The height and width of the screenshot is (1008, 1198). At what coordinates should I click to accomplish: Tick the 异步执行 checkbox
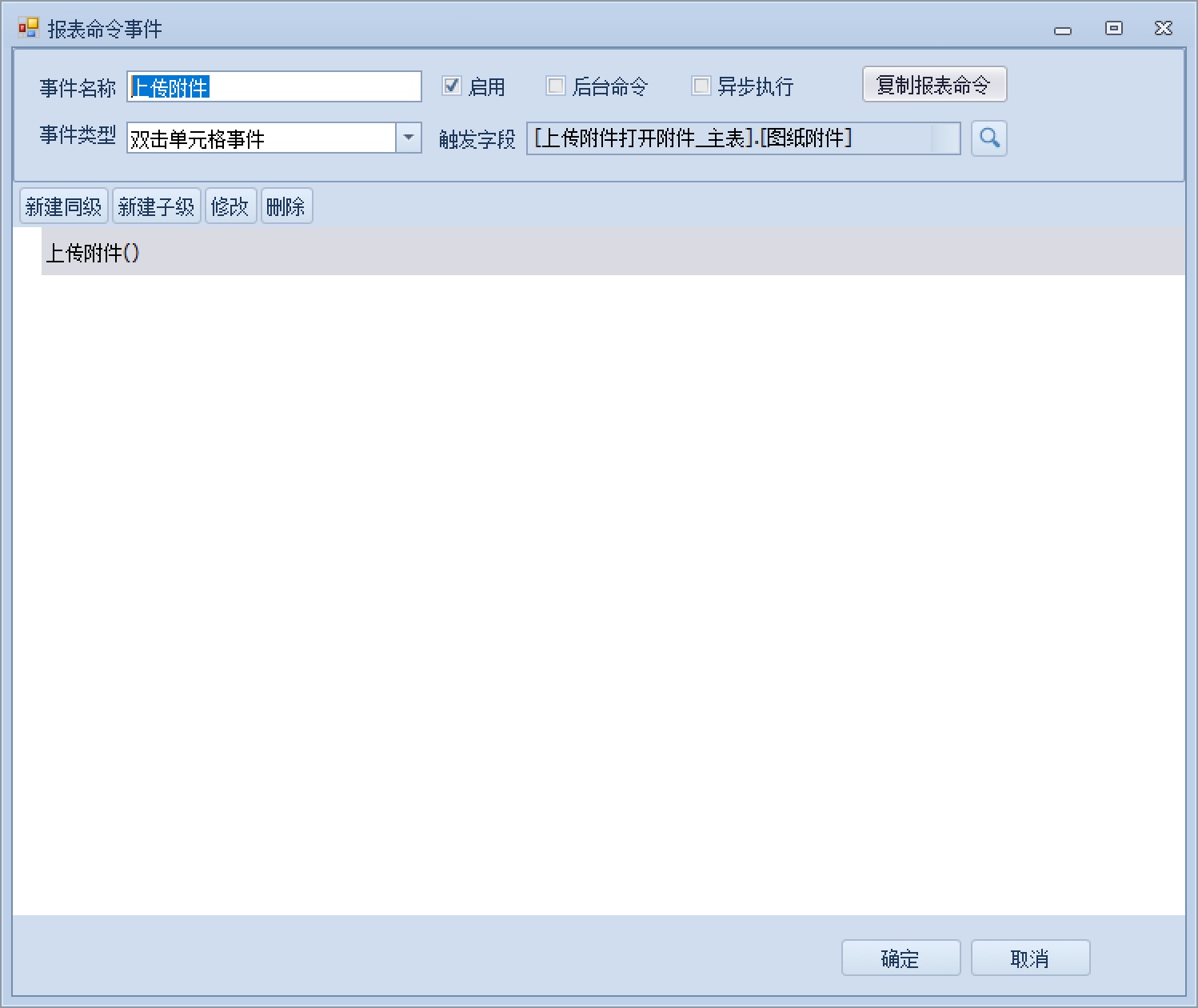click(x=701, y=86)
